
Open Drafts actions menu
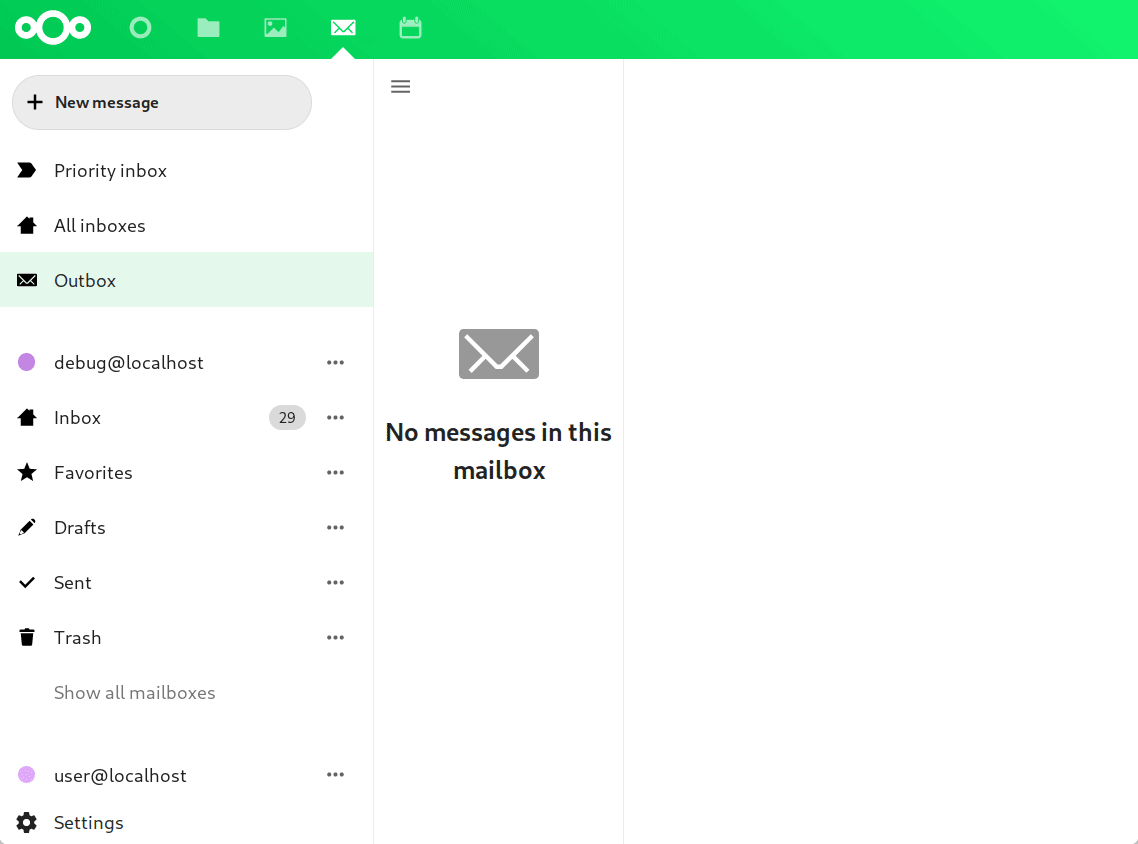point(335,528)
